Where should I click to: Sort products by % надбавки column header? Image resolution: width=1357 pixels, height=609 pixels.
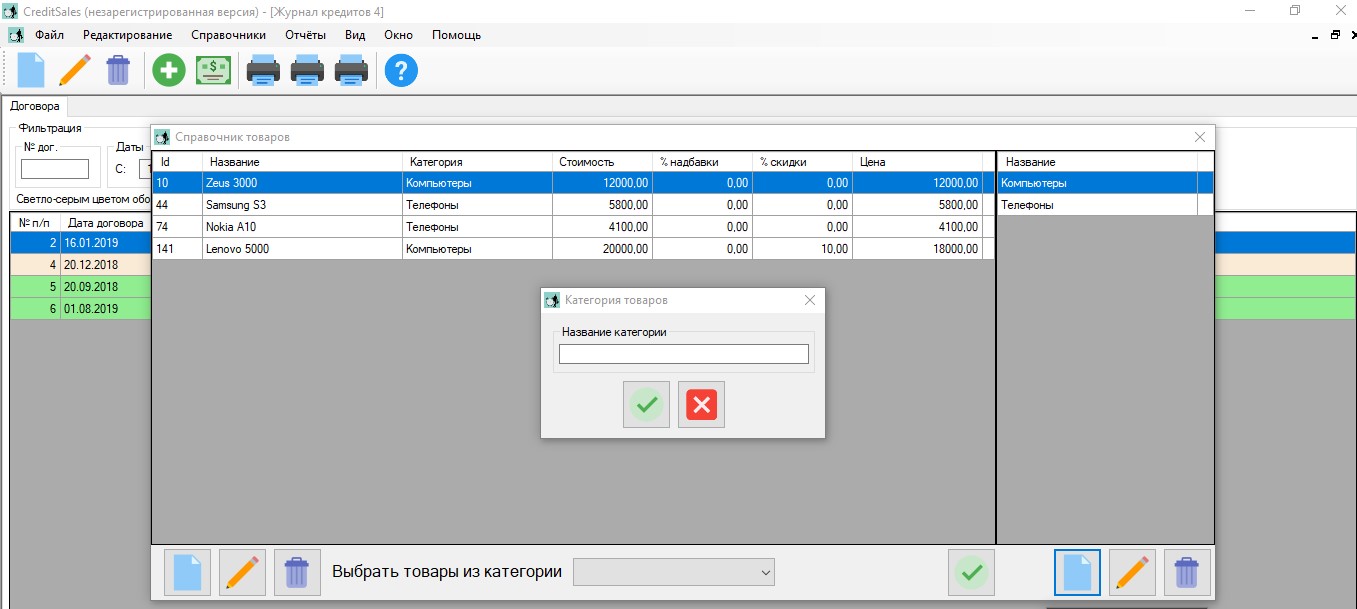click(703, 162)
